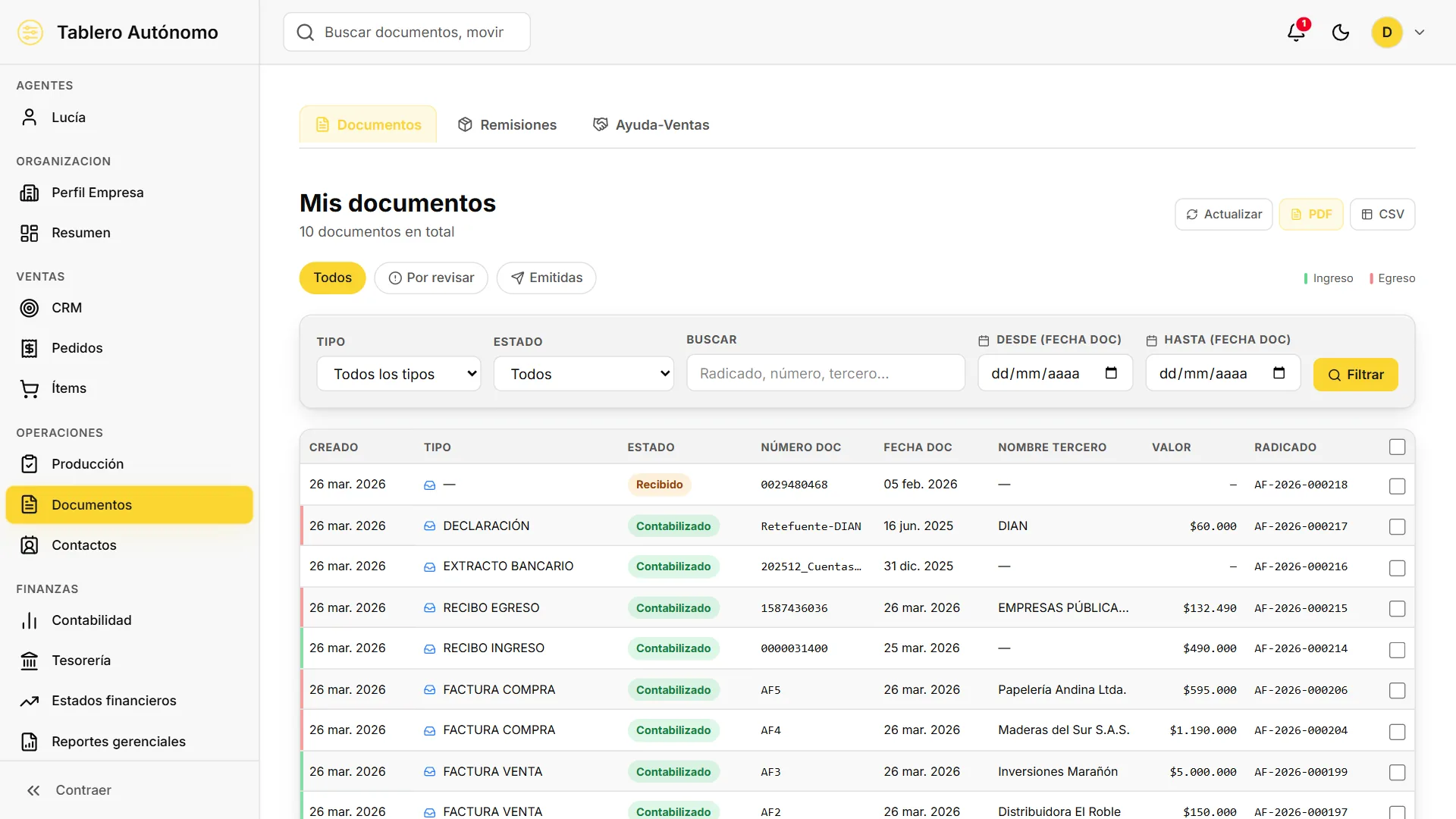The image size is (1456, 819).
Task: Check row AF-2026-000215 checkbox
Action: coord(1398,608)
